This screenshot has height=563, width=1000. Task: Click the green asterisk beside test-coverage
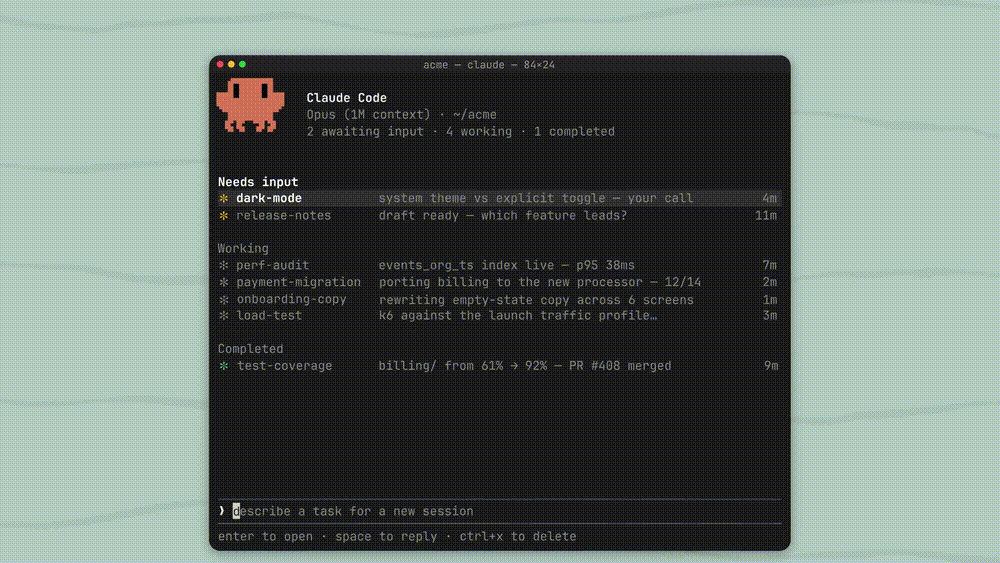pyautogui.click(x=224, y=366)
